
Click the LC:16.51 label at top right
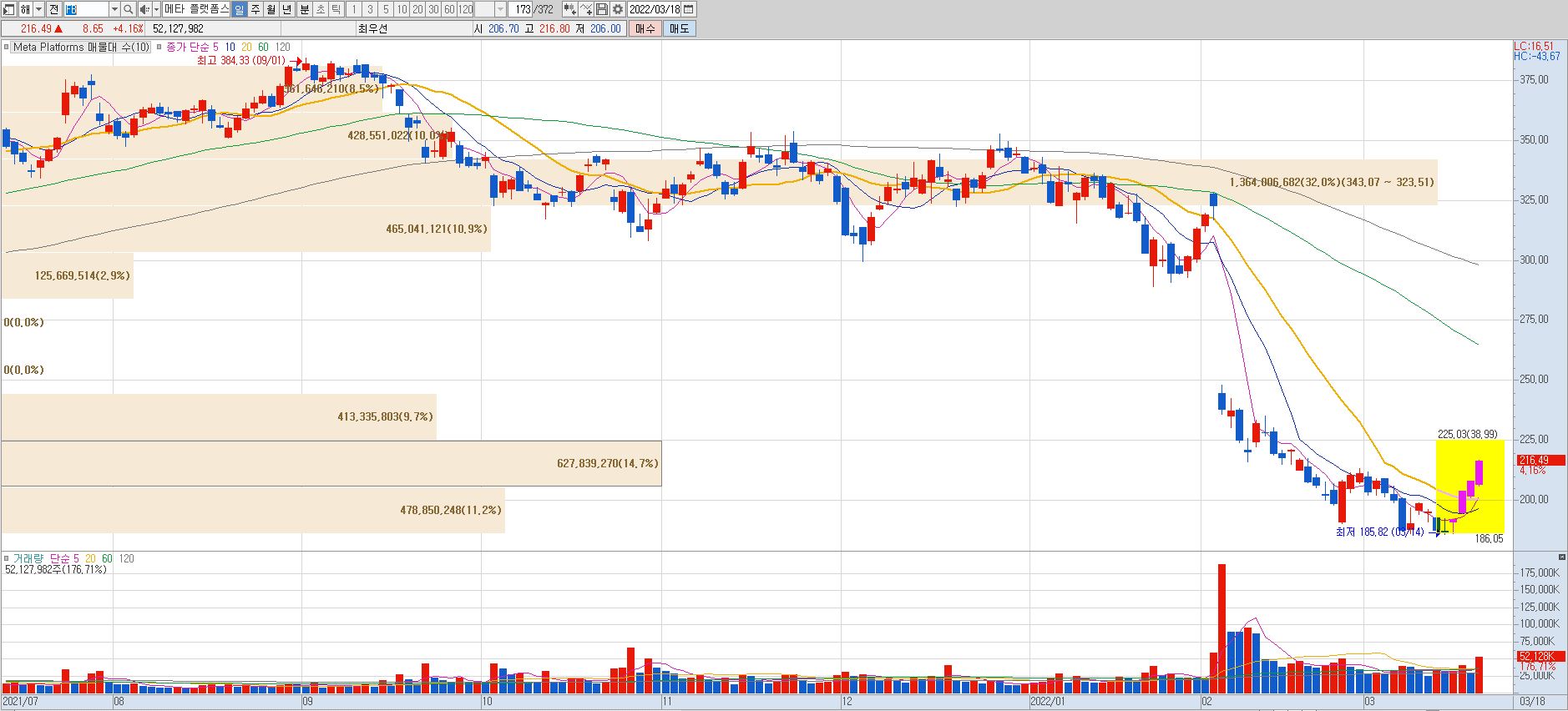tap(1534, 47)
